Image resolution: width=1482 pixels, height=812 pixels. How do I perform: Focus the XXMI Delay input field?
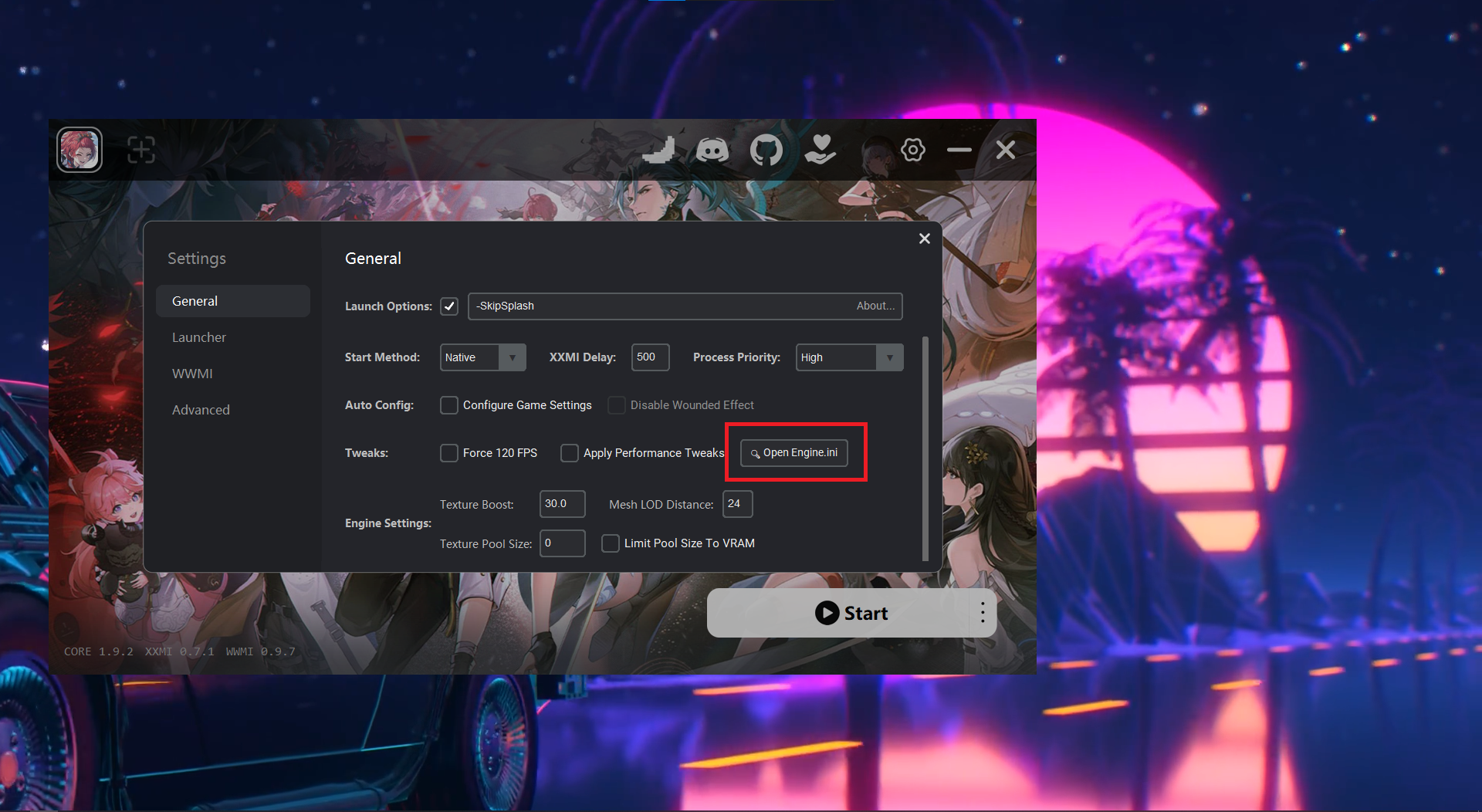point(651,357)
